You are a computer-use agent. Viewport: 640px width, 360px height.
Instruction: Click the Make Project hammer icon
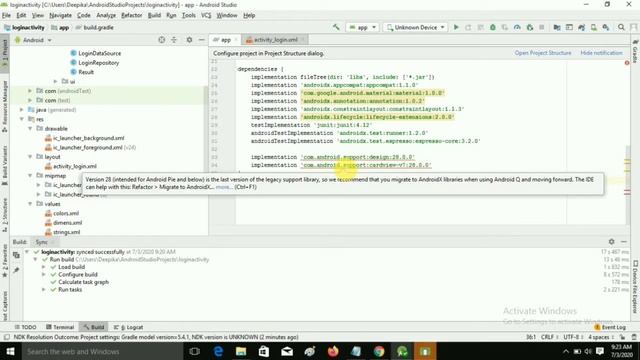[336, 27]
